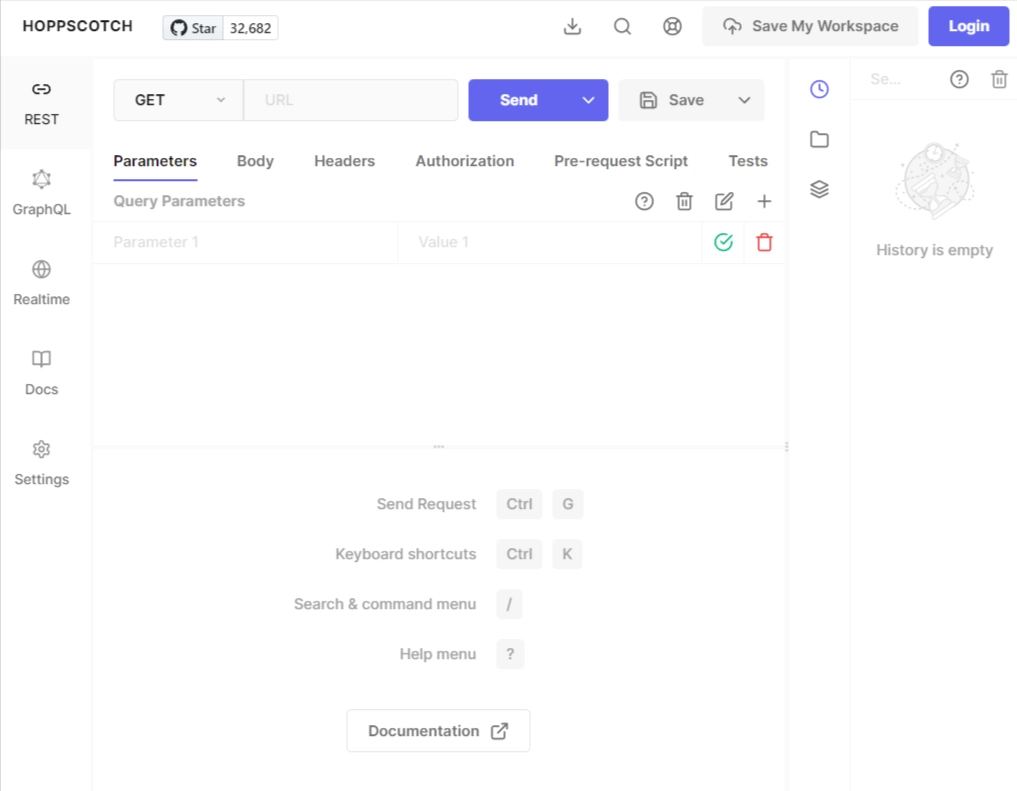Open the Collections folder icon
This screenshot has height=791, width=1017.
(x=819, y=139)
